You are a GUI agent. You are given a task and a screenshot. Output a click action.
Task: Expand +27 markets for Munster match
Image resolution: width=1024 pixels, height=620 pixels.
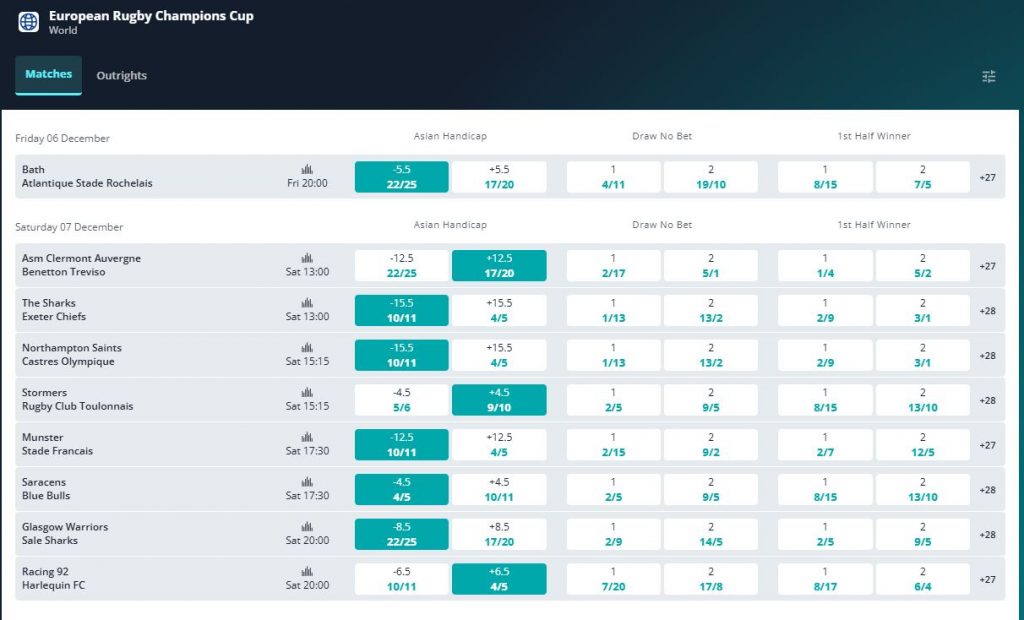click(987, 445)
